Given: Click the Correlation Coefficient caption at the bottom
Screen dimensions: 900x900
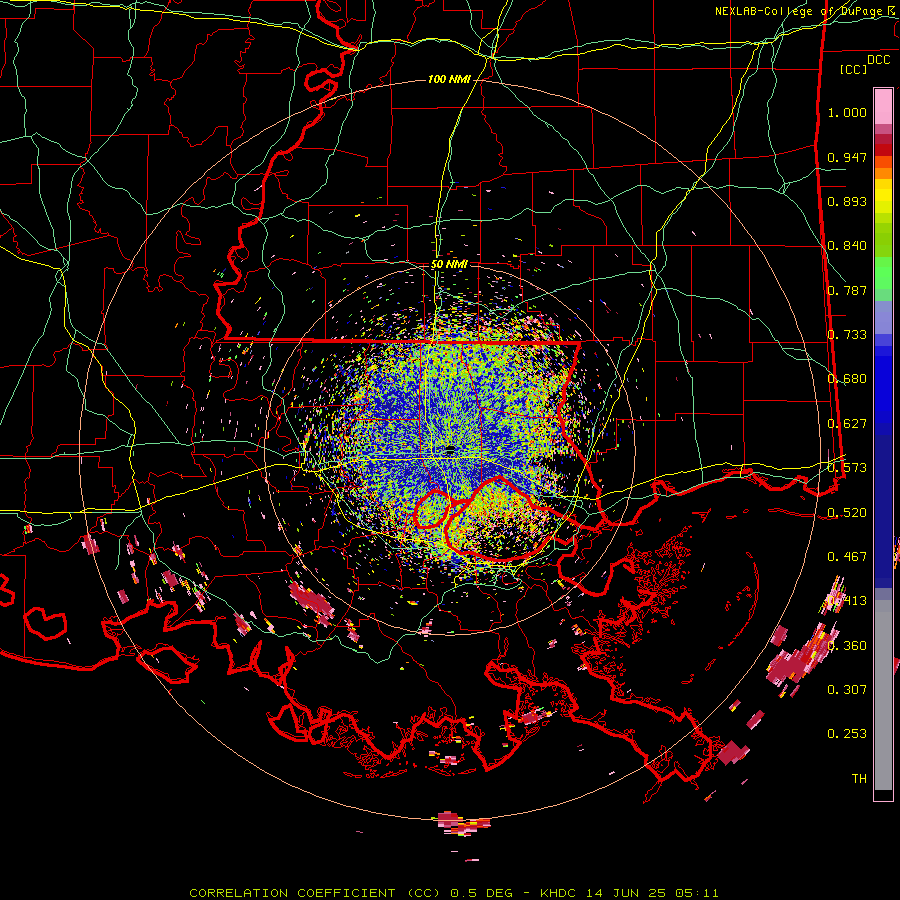Looking at the screenshot, I should pos(454,893).
